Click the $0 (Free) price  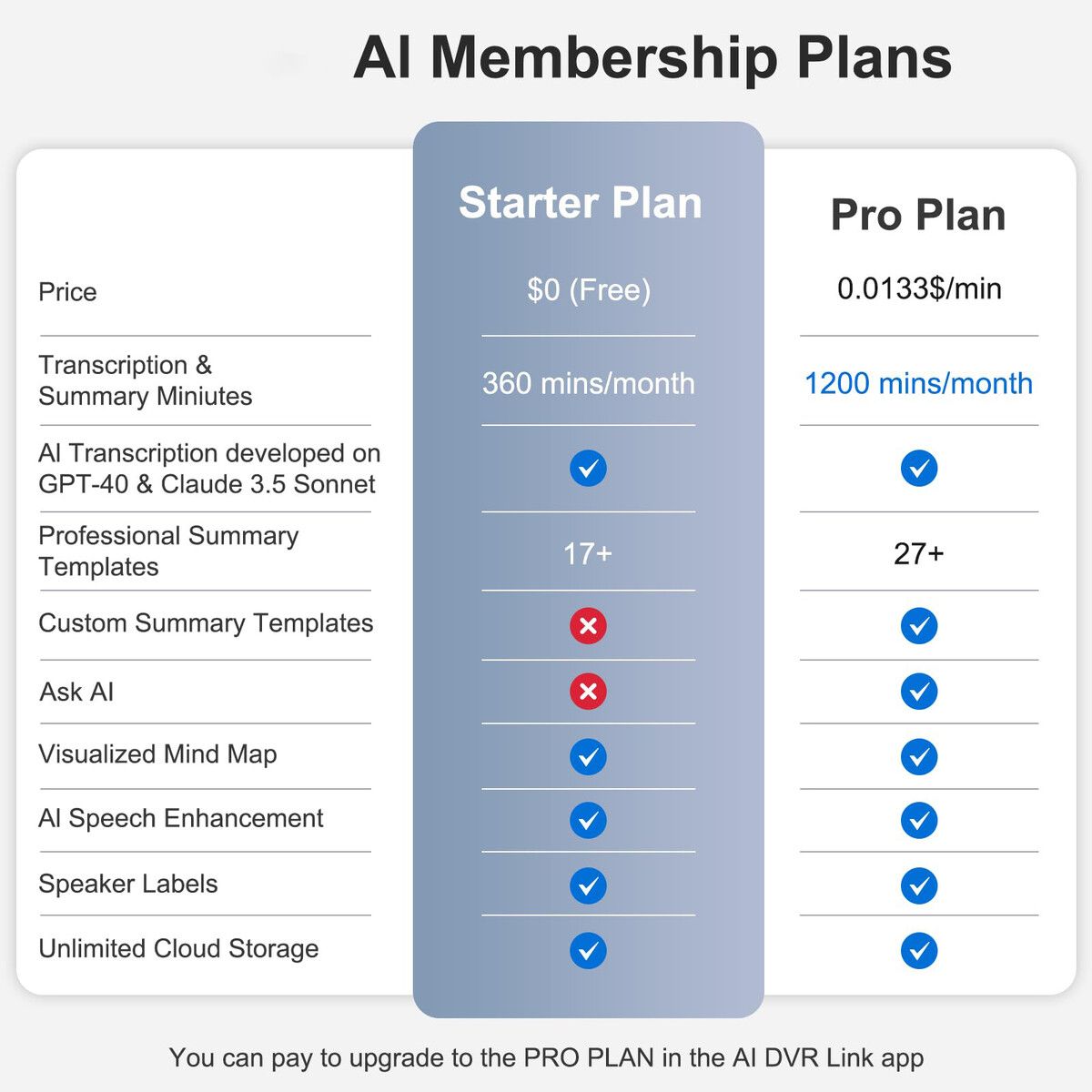[589, 290]
